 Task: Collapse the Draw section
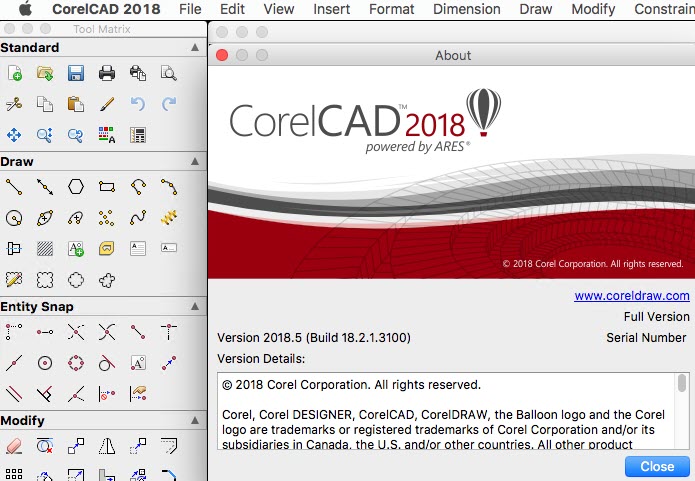point(195,161)
